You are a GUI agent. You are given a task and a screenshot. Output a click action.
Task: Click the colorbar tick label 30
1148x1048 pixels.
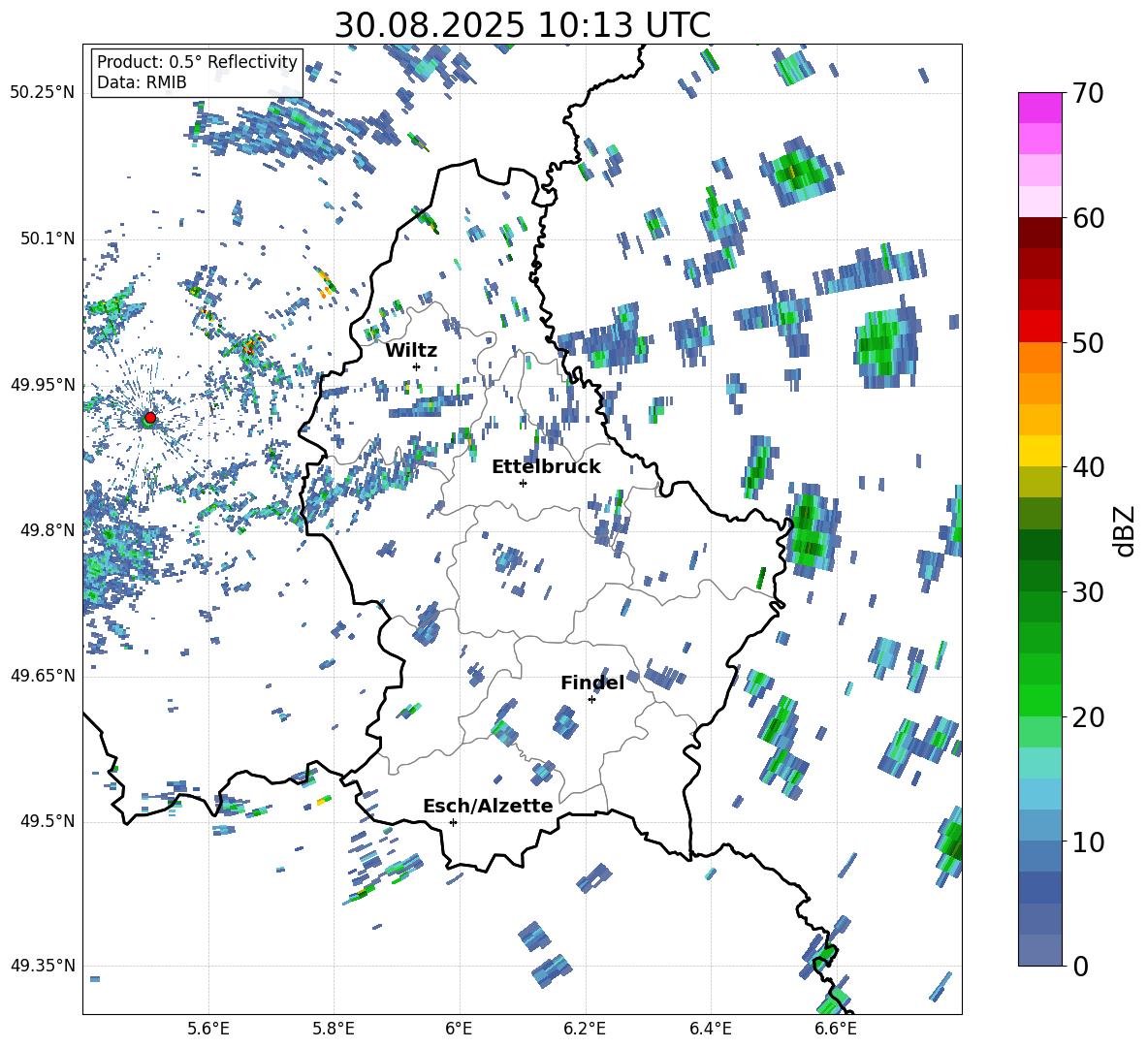tap(1088, 592)
